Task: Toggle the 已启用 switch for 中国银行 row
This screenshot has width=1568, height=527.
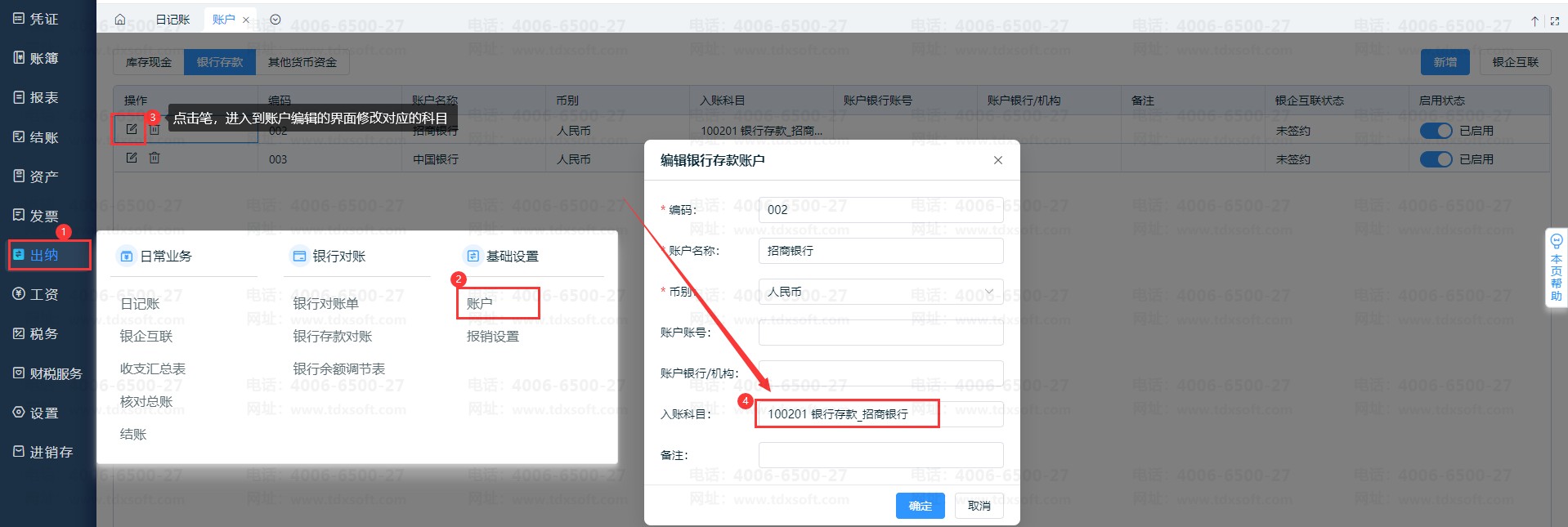Action: [x=1436, y=159]
